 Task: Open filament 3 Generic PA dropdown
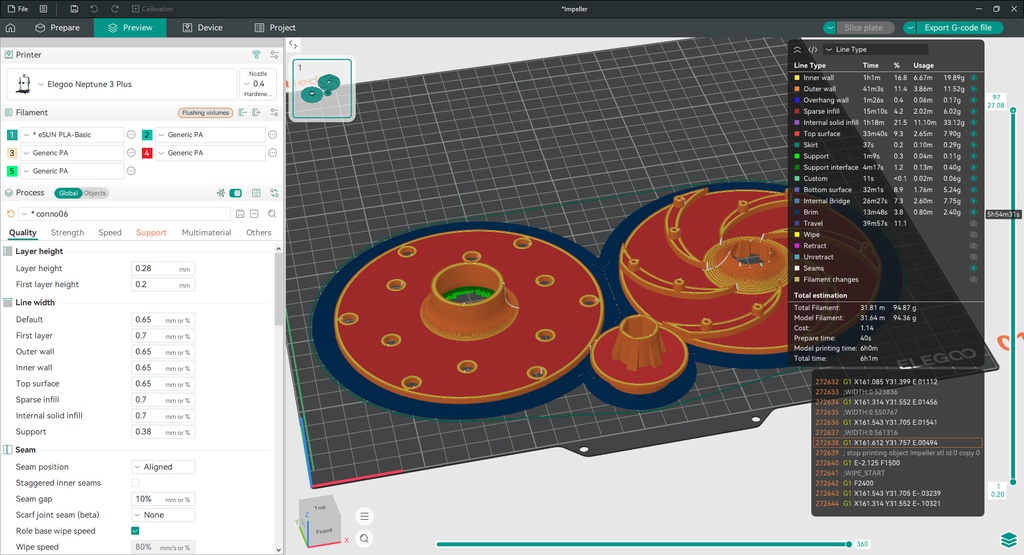72,153
